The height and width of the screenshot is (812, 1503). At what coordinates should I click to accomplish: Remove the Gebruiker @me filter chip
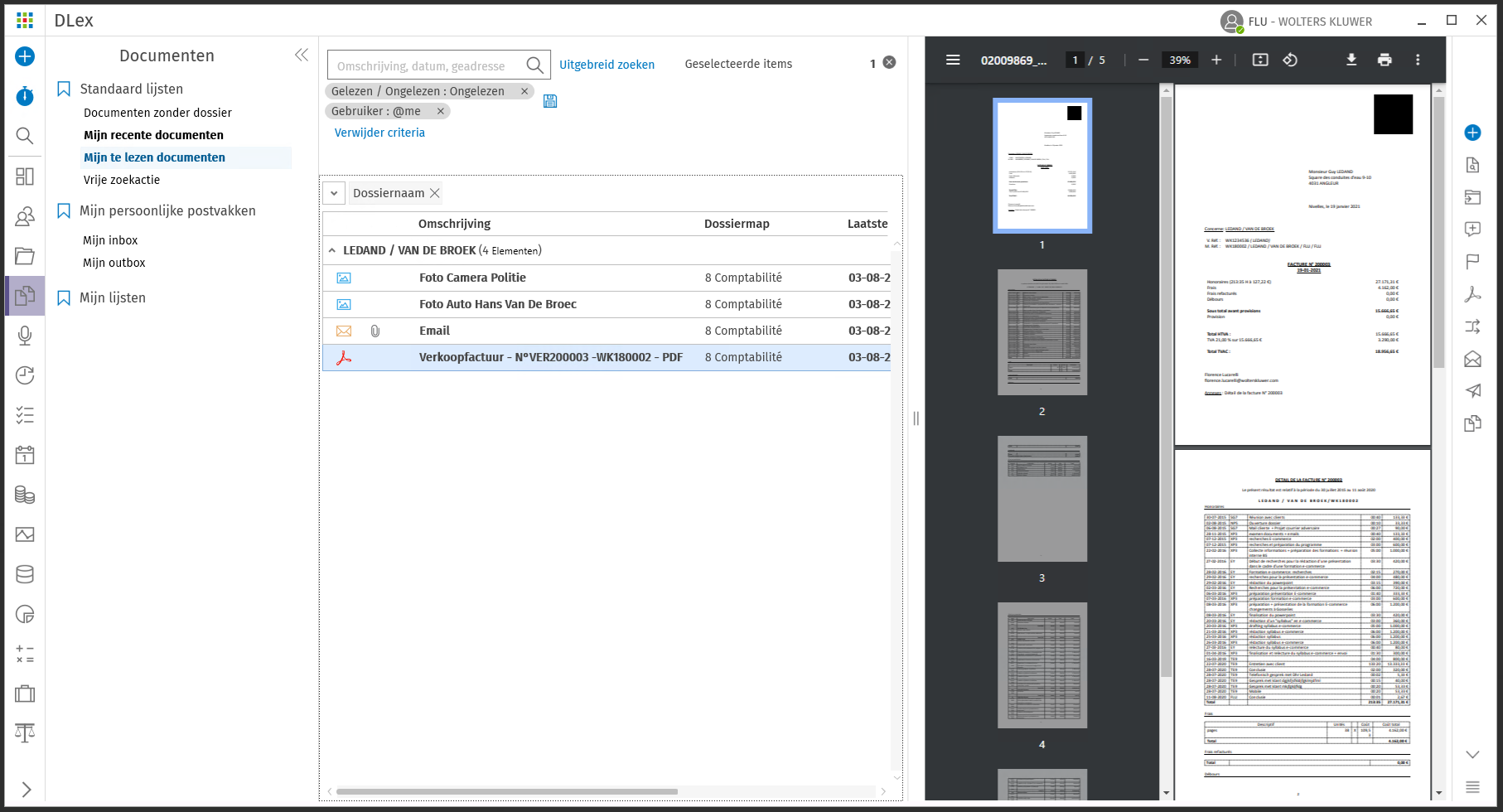coord(441,111)
